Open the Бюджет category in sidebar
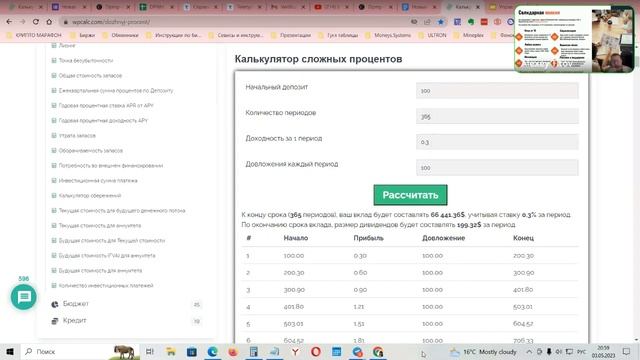The image size is (640, 360). [x=76, y=304]
